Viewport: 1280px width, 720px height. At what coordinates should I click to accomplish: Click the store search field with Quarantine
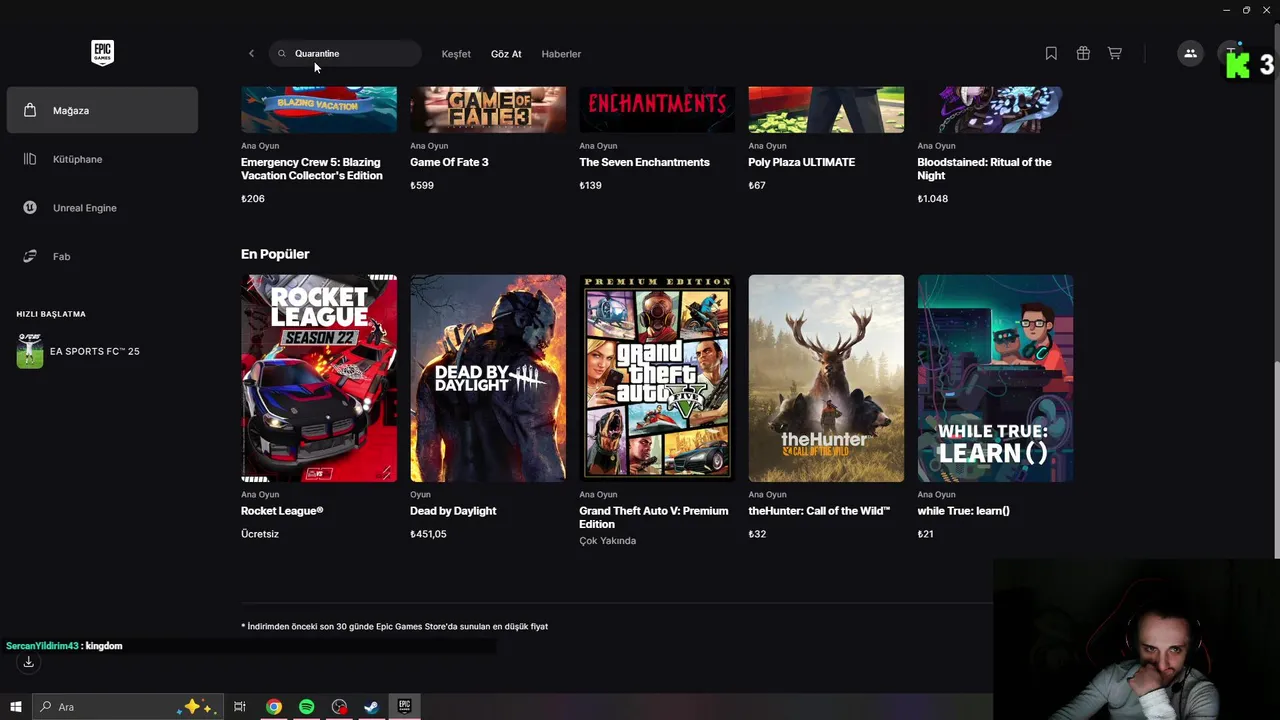[x=346, y=54]
